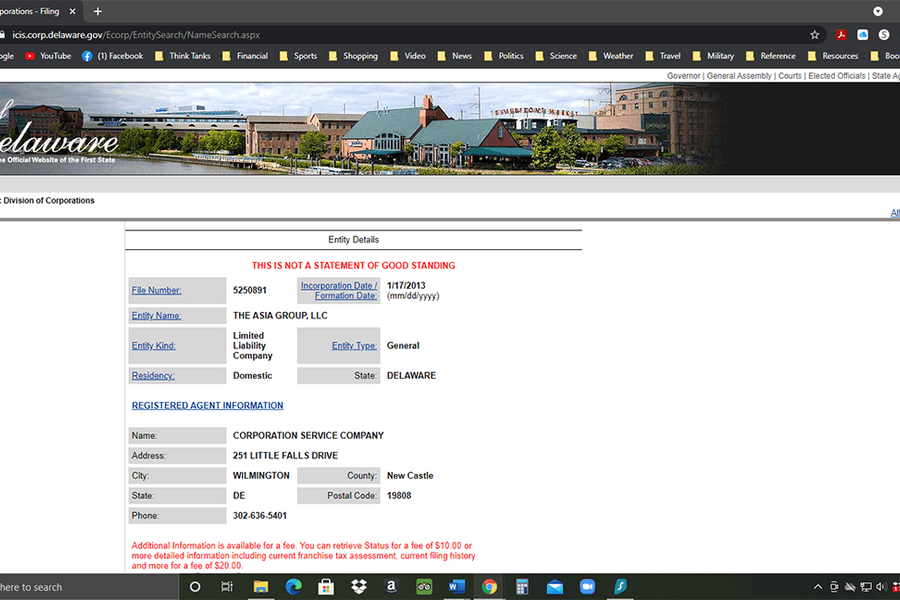Open Microsoft Edge from the taskbar

(293, 587)
